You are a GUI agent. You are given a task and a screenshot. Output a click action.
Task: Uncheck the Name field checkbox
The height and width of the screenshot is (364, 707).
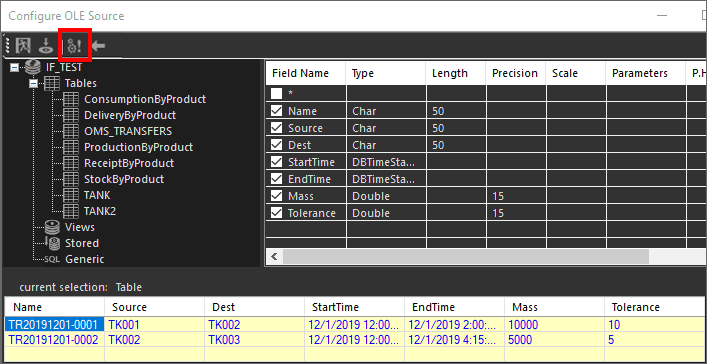pos(276,111)
